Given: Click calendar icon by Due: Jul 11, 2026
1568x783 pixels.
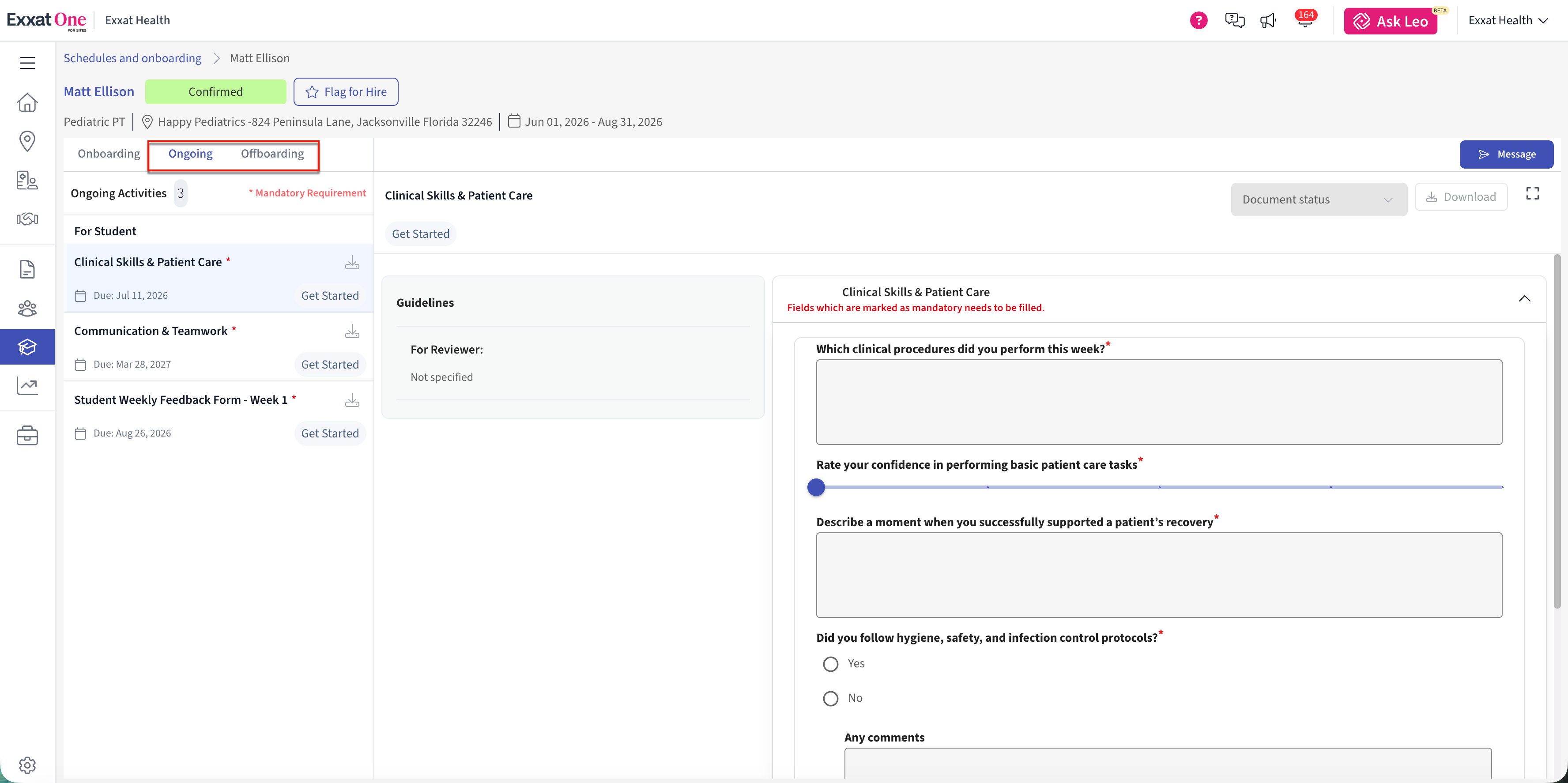Looking at the screenshot, I should 80,296.
